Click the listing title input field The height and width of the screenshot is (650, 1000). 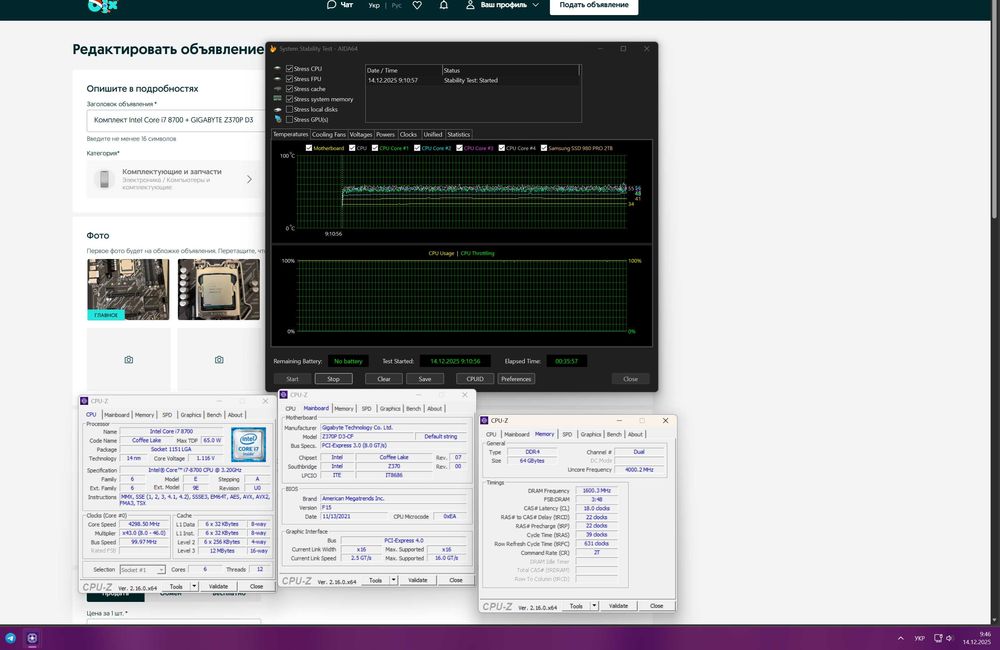tap(175, 120)
